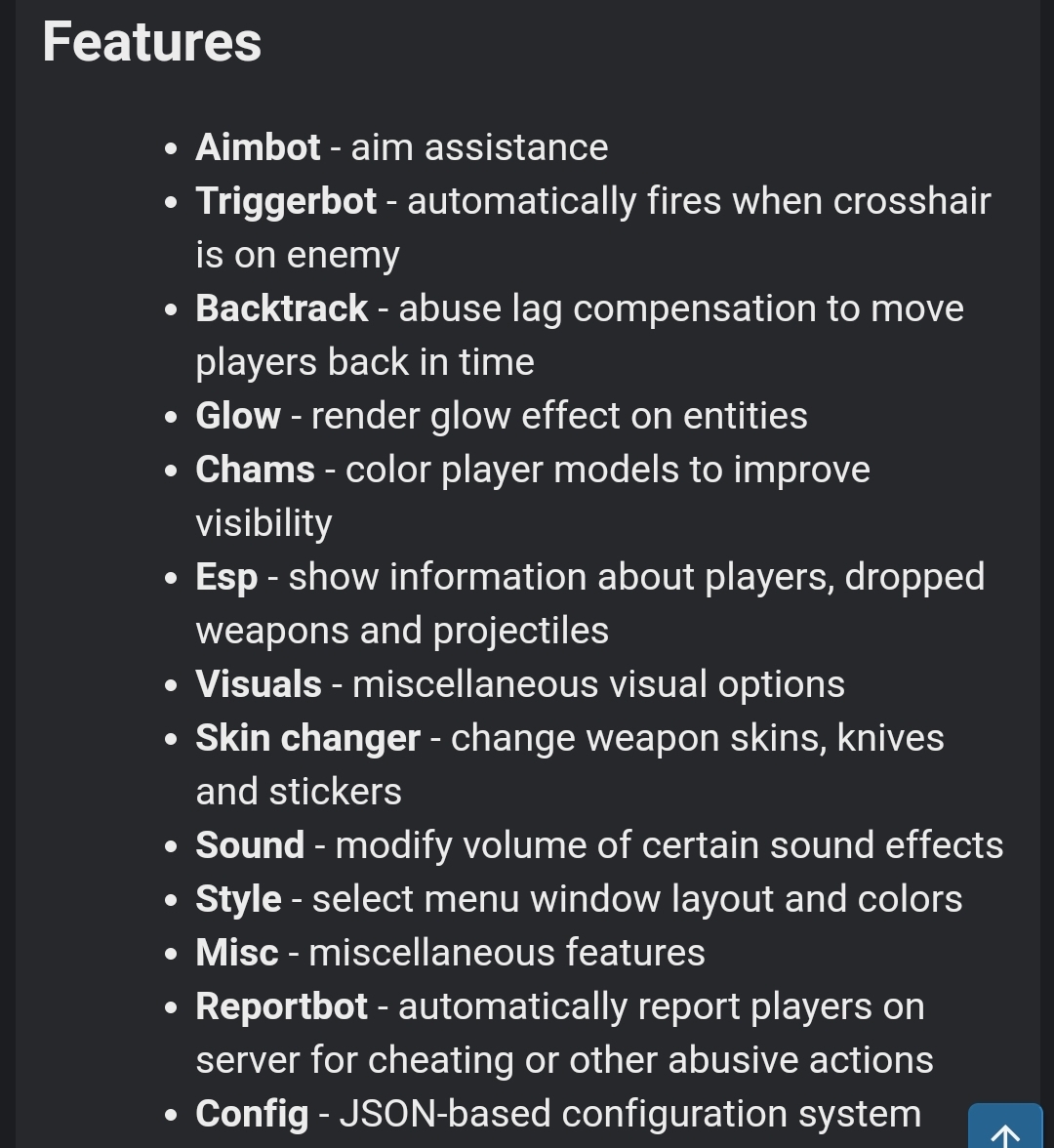This screenshot has height=1148, width=1054.
Task: Click the text 'miscellaneous visual options'
Action: pos(599,684)
